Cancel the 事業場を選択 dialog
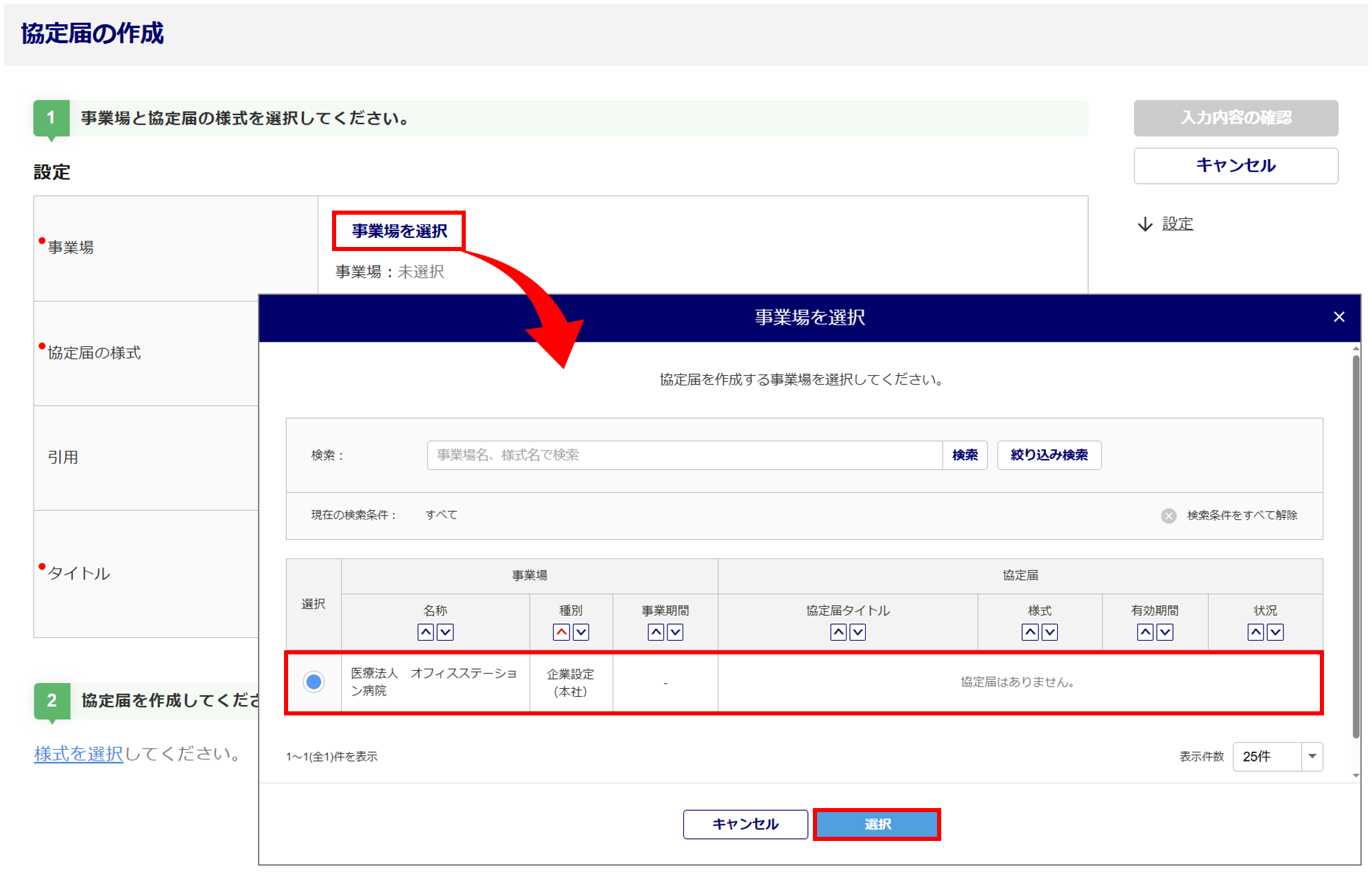 [x=745, y=824]
